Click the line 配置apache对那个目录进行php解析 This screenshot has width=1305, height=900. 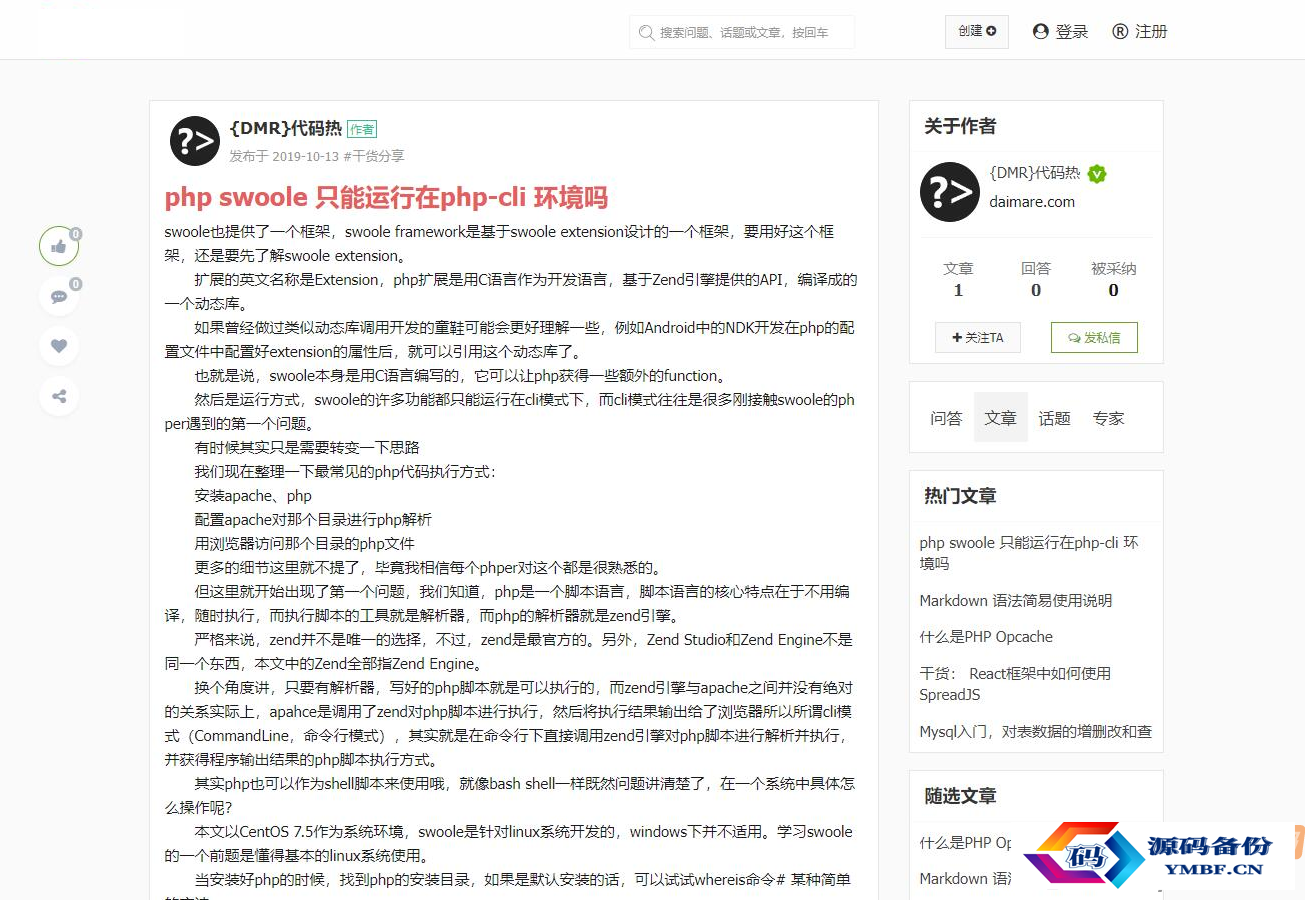click(313, 520)
